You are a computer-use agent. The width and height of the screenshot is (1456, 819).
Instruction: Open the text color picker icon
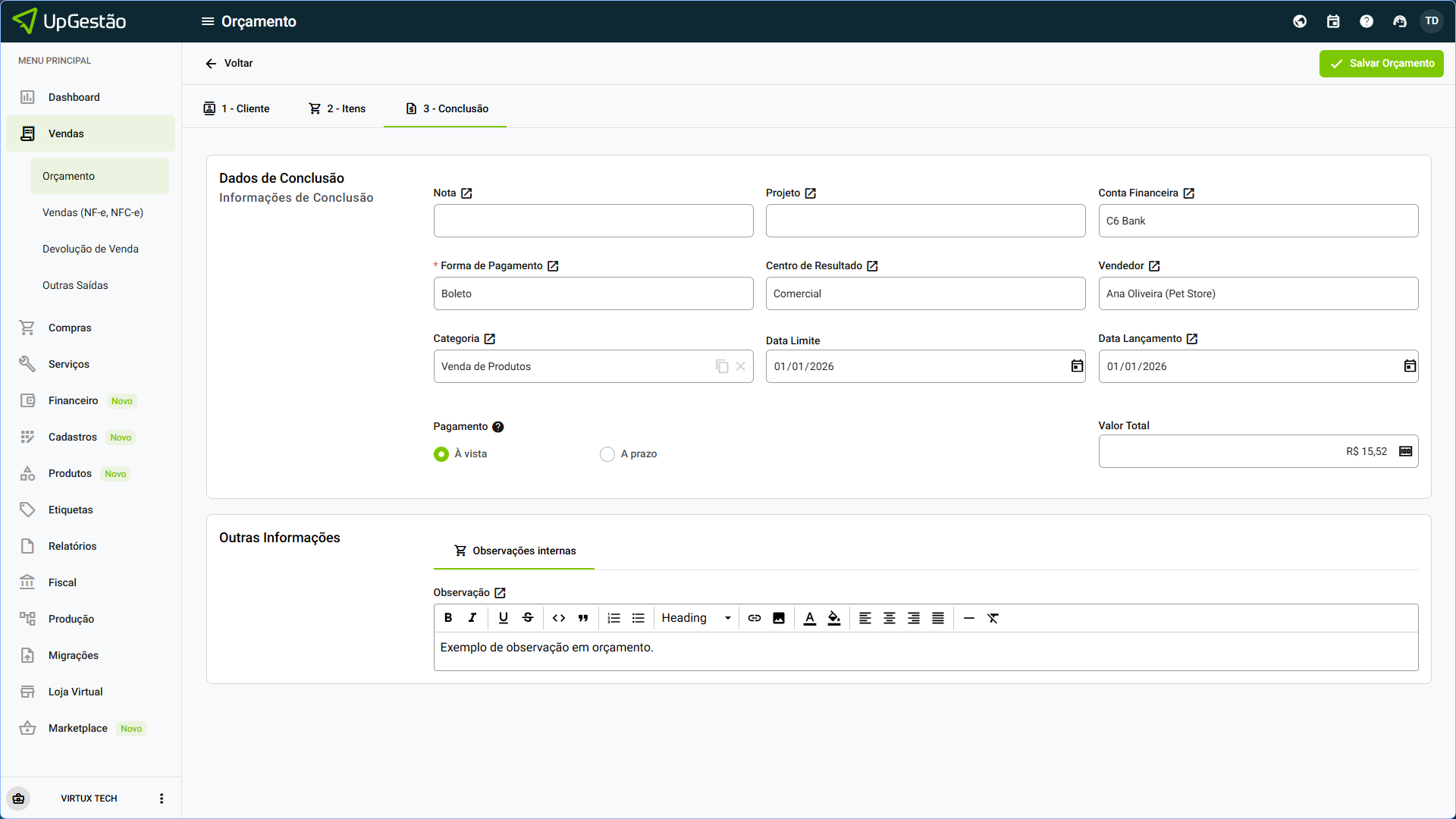[810, 618]
